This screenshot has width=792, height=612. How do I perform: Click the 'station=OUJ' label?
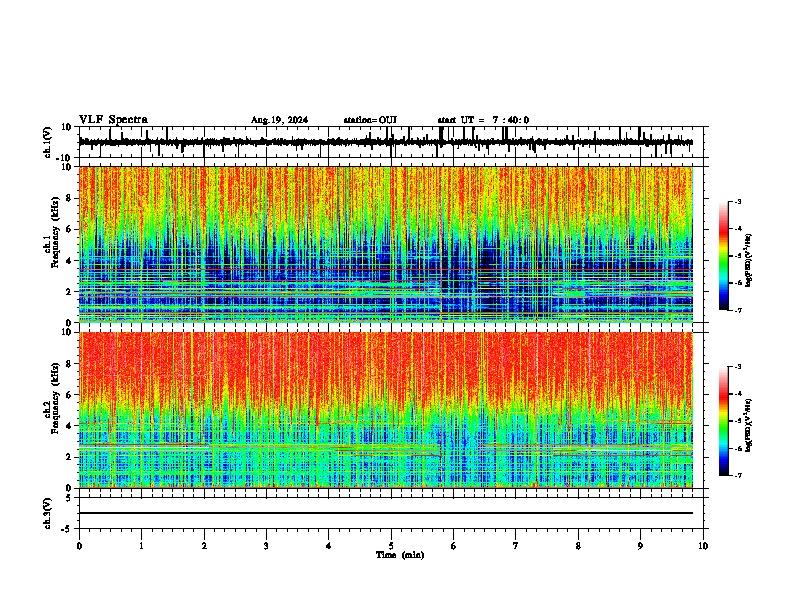370,120
